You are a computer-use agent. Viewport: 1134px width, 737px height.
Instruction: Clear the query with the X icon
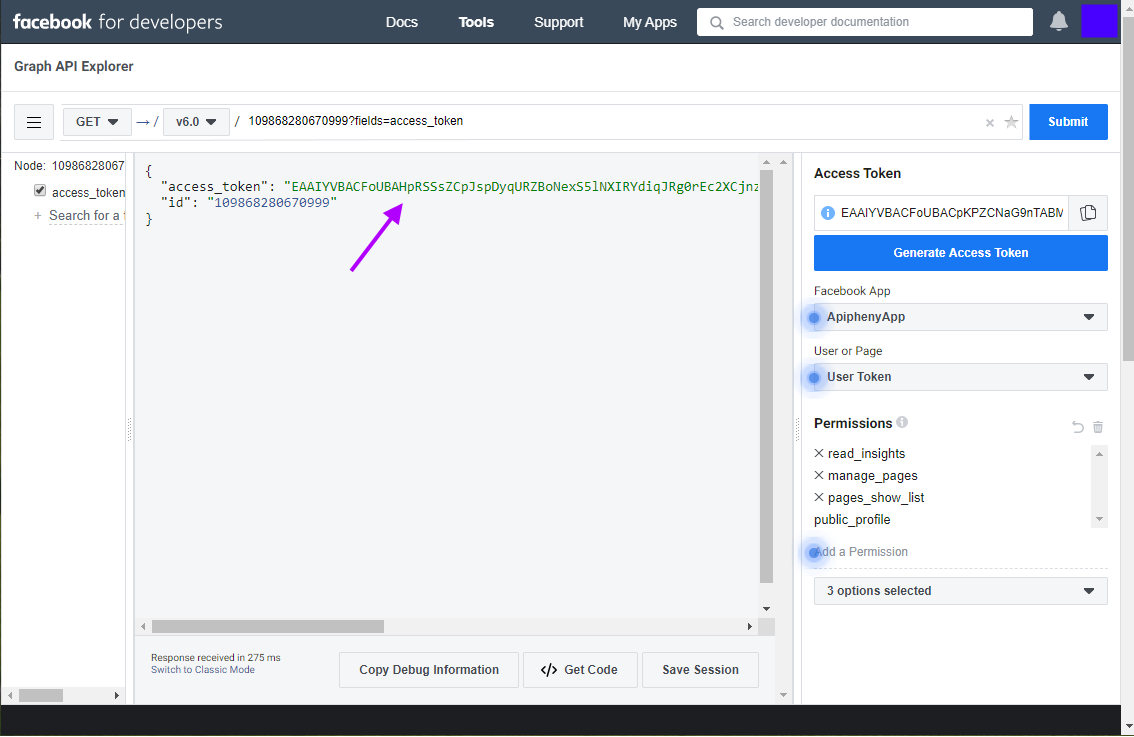(x=989, y=123)
